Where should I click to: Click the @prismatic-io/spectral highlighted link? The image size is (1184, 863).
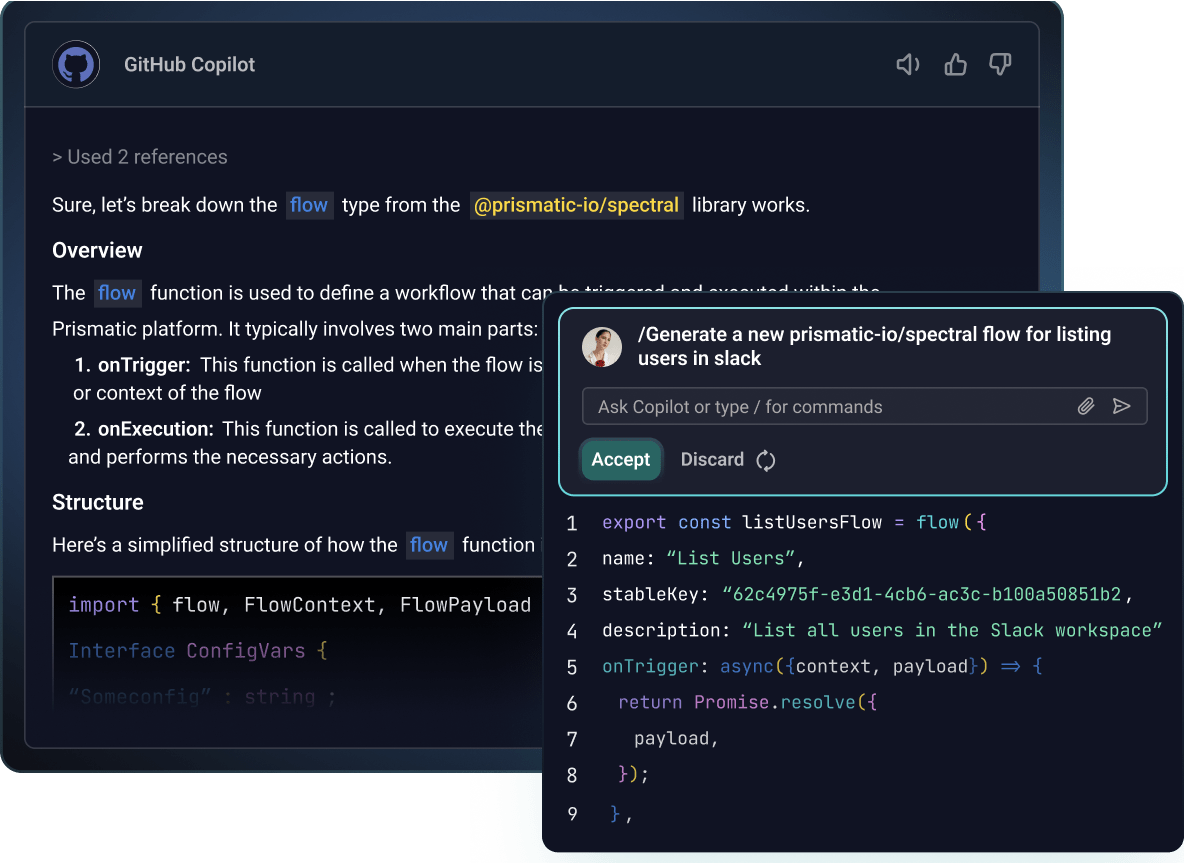(x=576, y=205)
